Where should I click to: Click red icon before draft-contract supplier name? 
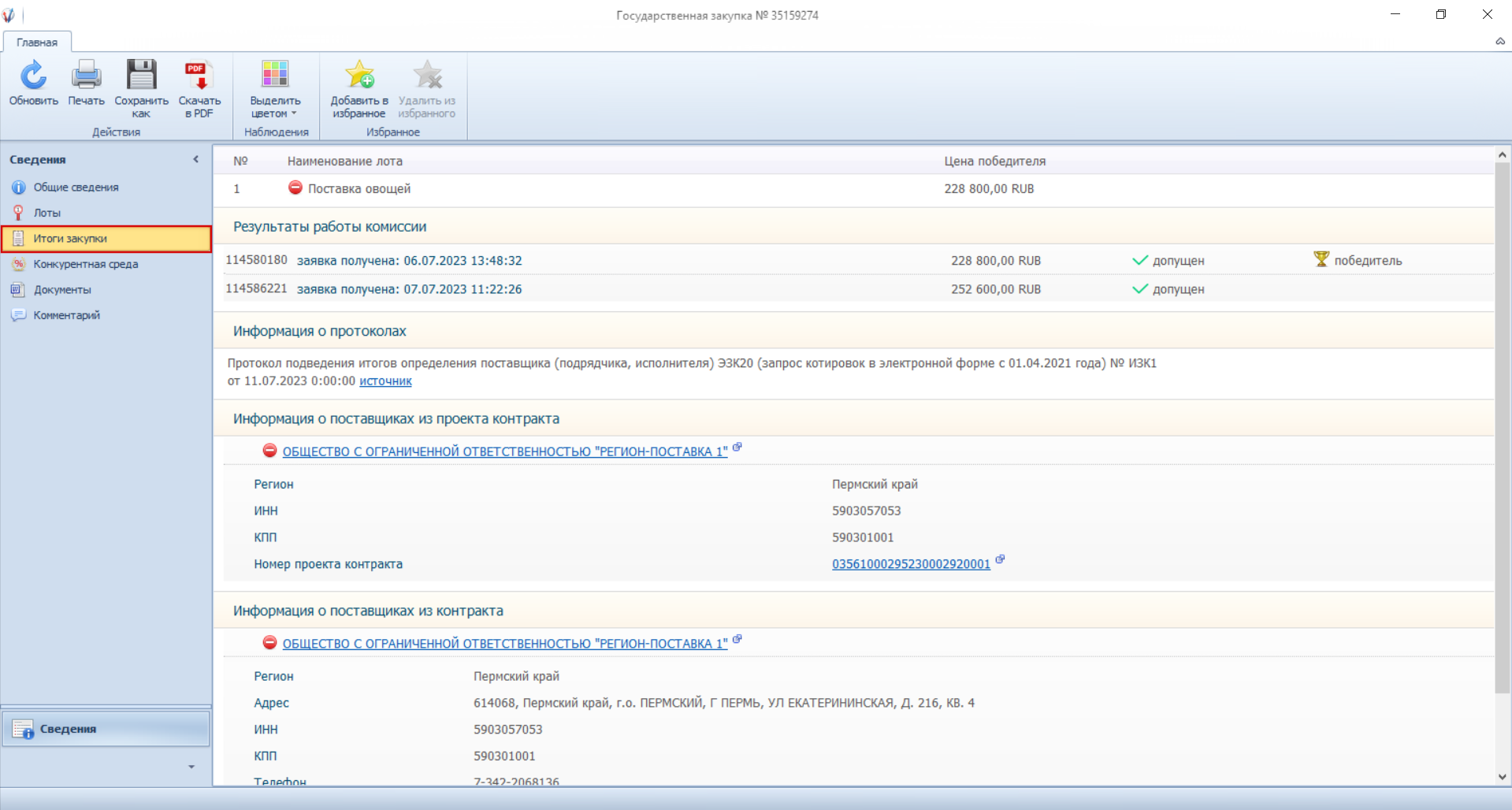tap(269, 451)
